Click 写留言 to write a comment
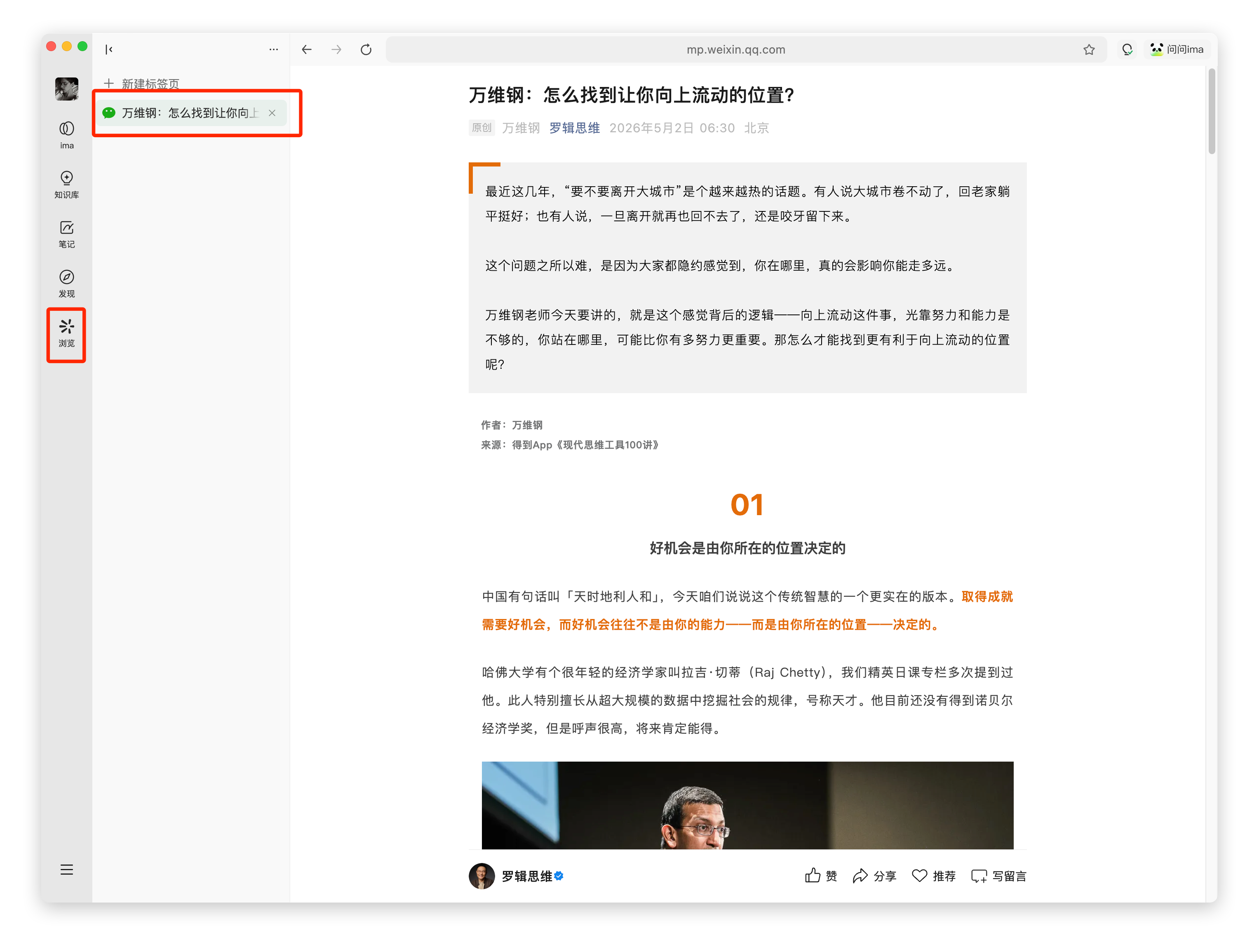This screenshot has height=952, width=1259. (x=998, y=876)
